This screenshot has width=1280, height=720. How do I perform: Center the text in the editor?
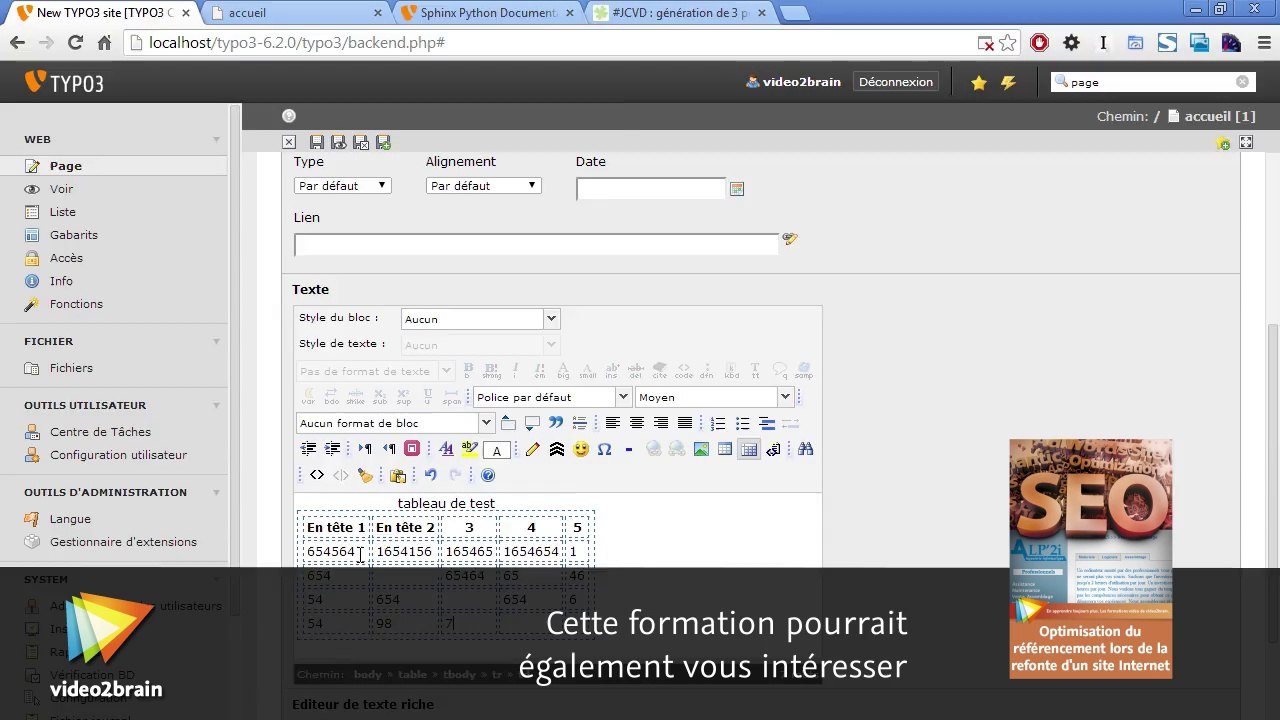pos(636,423)
